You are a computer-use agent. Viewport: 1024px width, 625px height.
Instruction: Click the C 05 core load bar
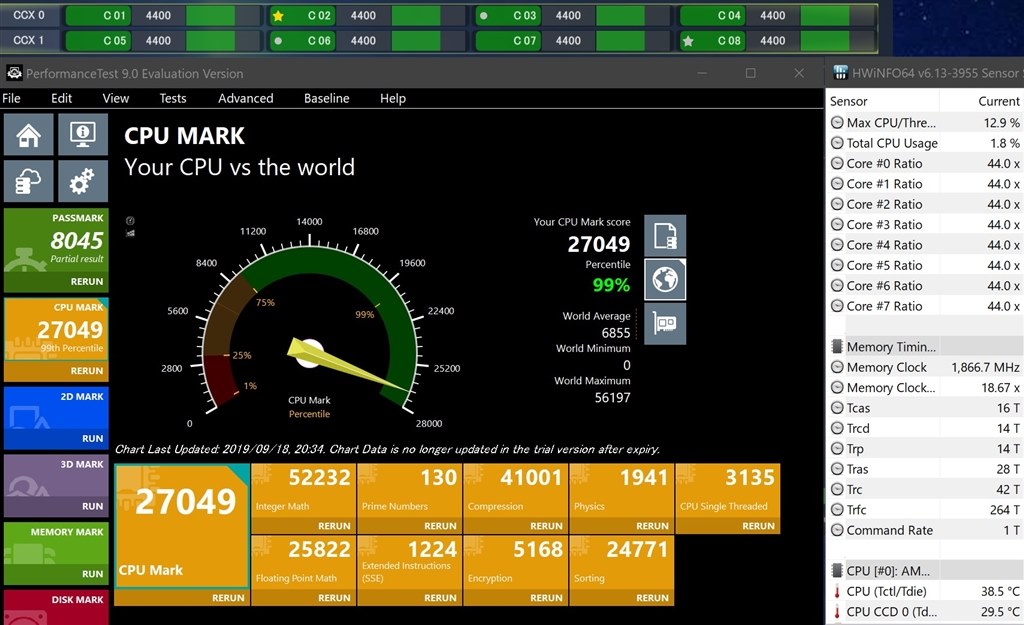coord(223,40)
